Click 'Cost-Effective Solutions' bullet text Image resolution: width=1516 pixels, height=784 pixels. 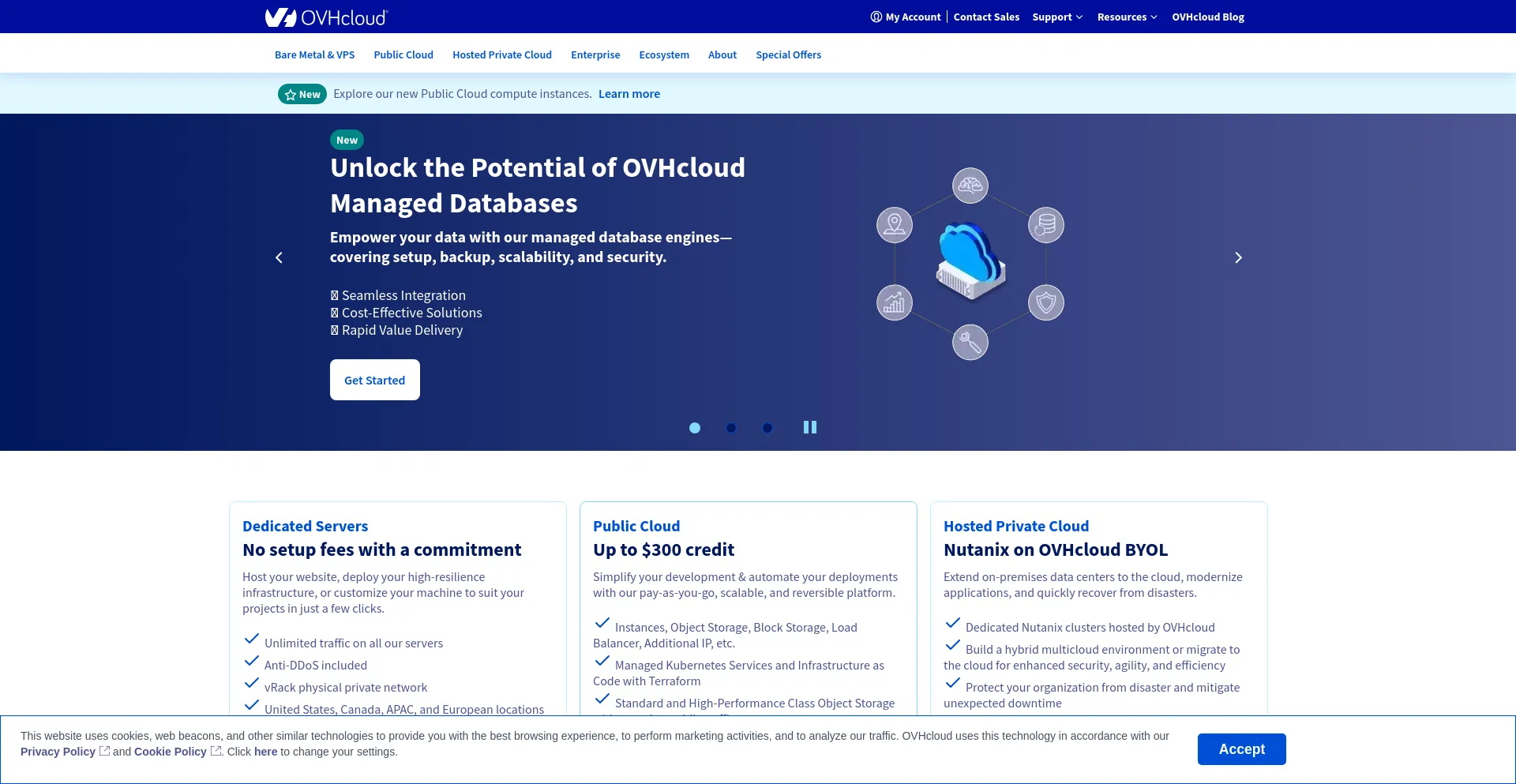tap(411, 313)
